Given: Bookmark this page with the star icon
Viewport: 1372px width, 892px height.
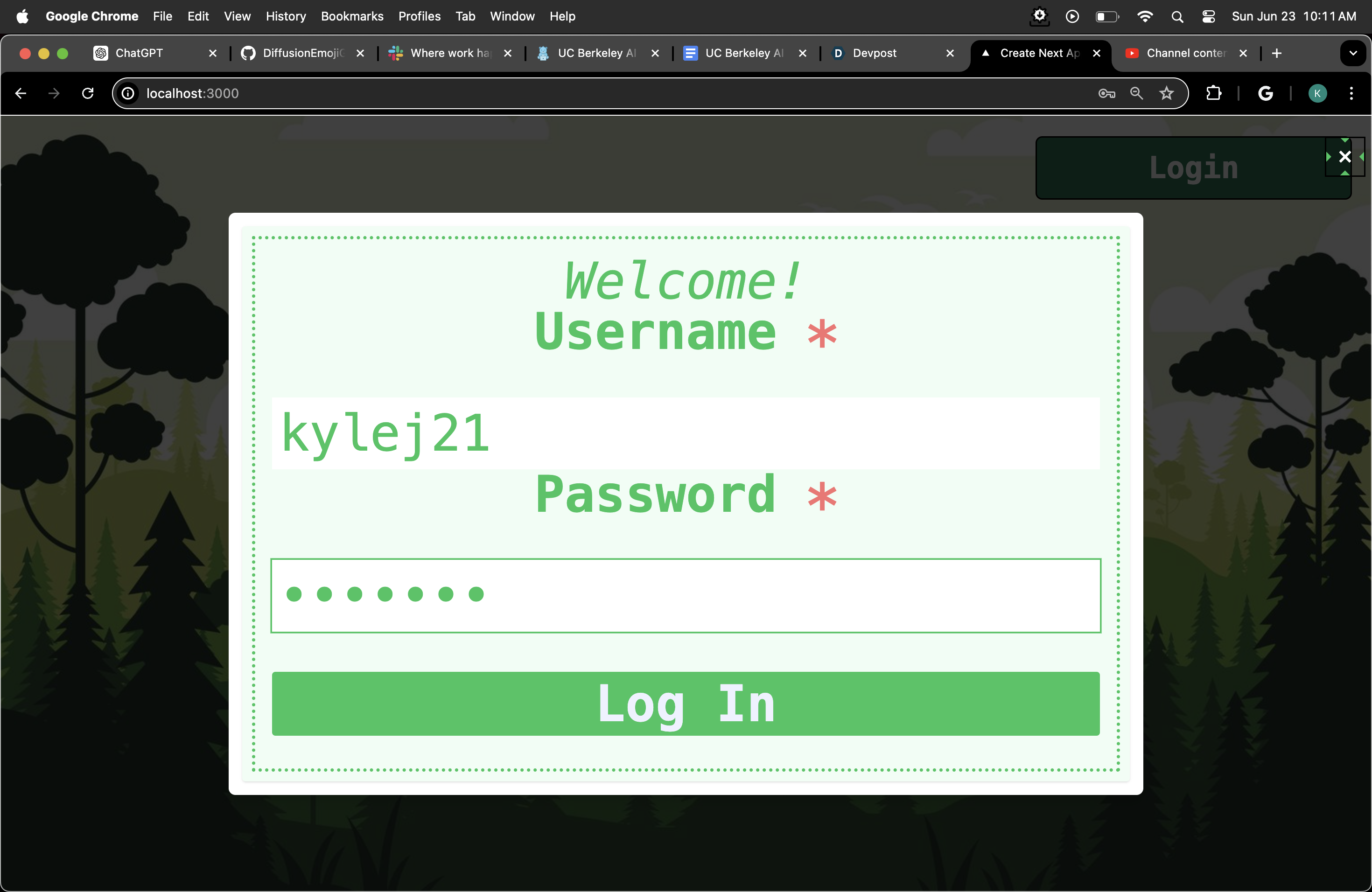Looking at the screenshot, I should [1166, 93].
